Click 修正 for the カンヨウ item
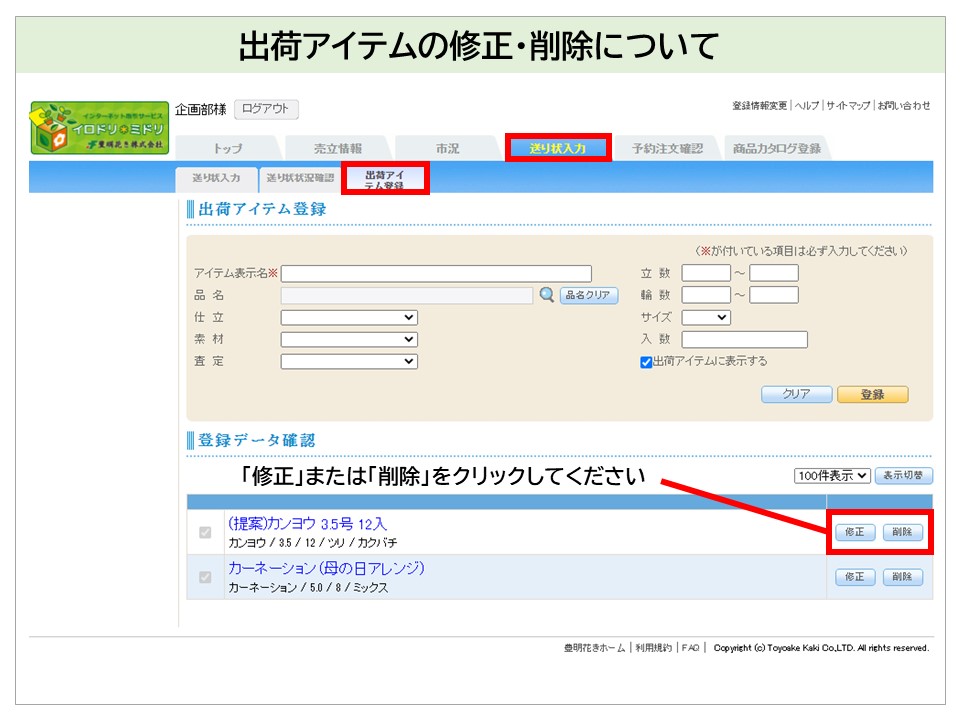The height and width of the screenshot is (720, 960). click(855, 532)
